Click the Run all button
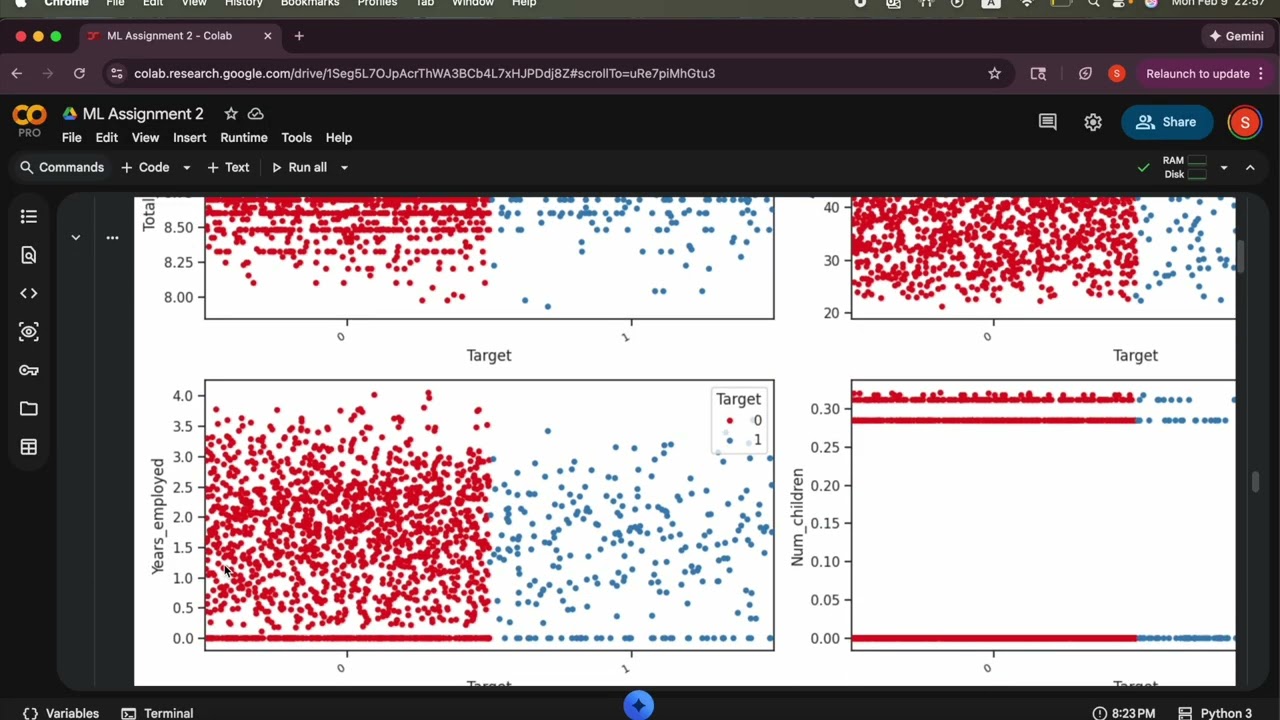This screenshot has height=720, width=1280. click(x=299, y=168)
